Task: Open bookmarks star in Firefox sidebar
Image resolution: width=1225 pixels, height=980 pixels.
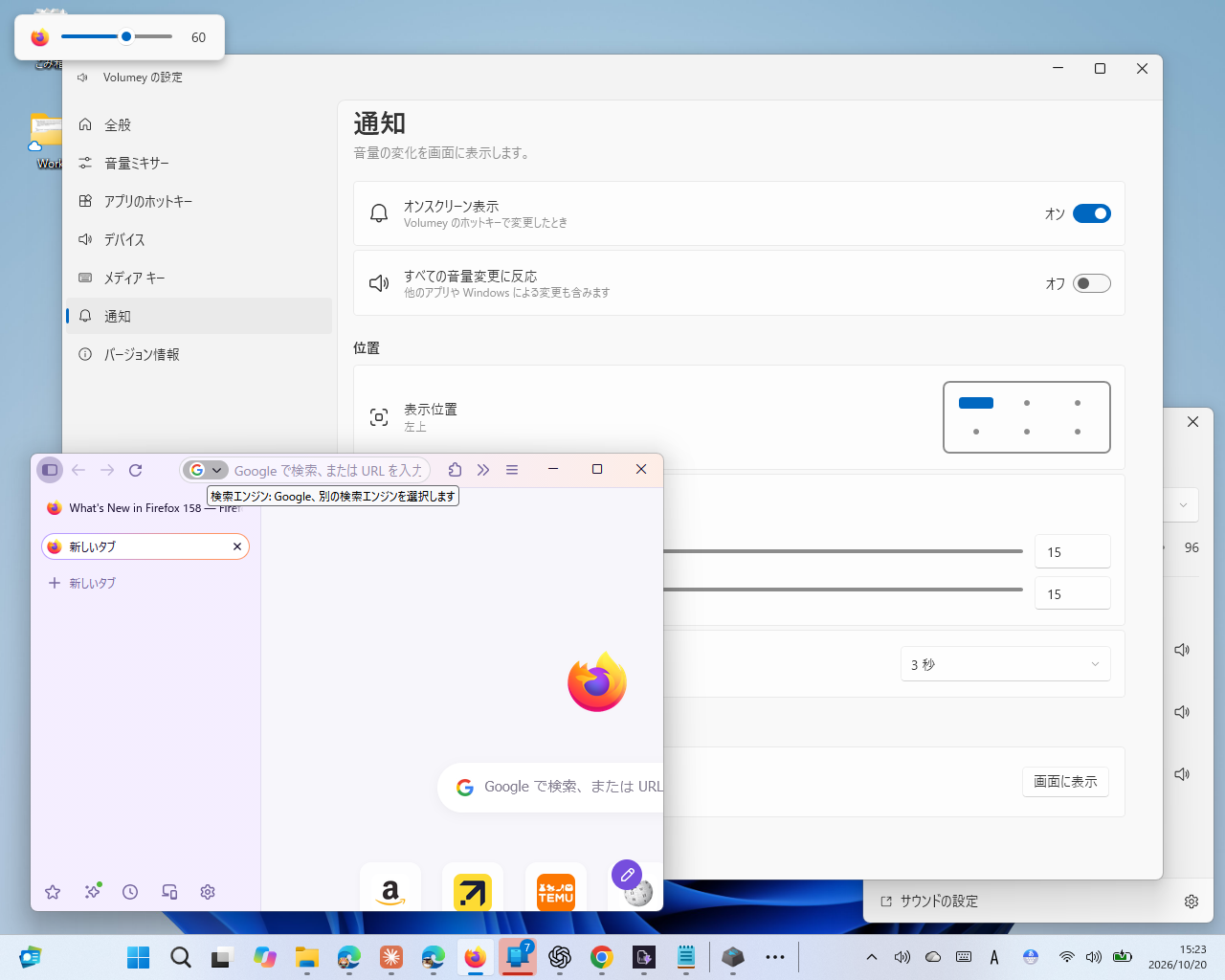Action: coord(53,892)
